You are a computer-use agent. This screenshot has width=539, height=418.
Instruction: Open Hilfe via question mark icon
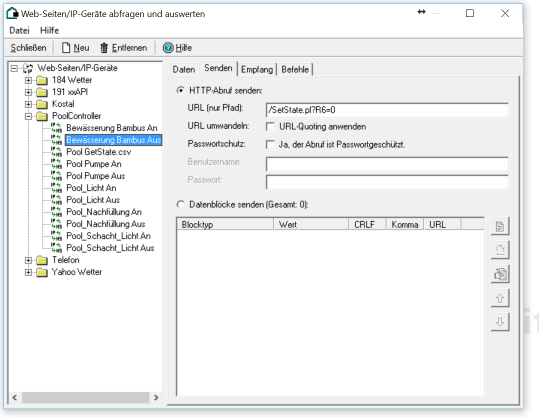[168, 48]
